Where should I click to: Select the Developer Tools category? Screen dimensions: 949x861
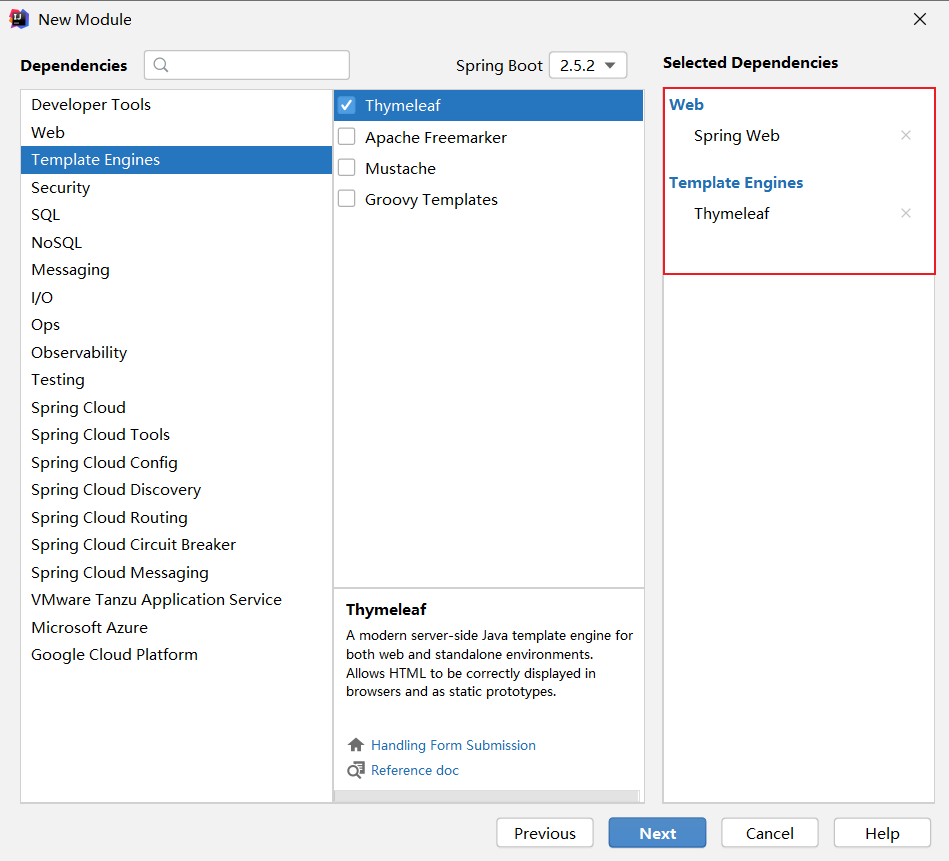[x=91, y=105]
